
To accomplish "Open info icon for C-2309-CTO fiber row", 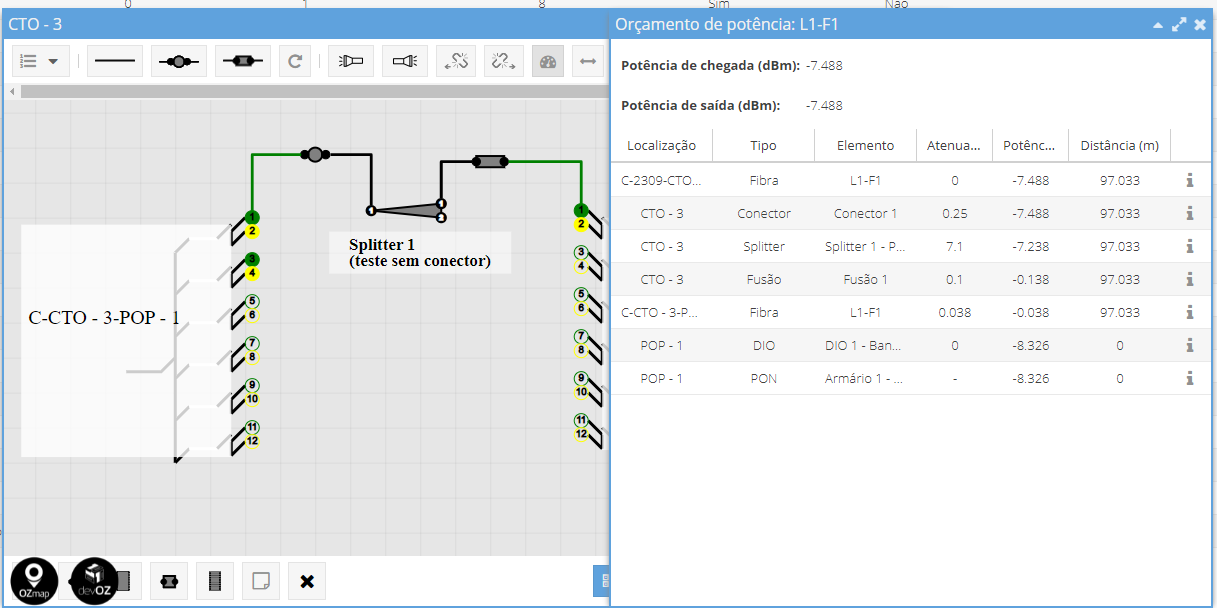I will (x=1190, y=180).
